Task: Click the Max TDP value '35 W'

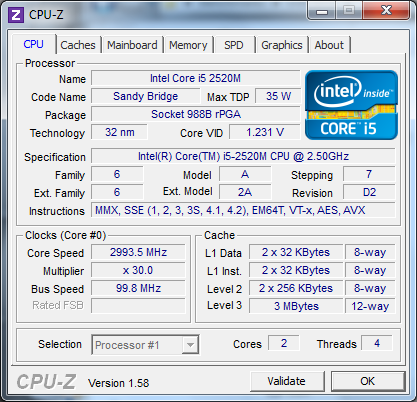Action: tap(278, 96)
